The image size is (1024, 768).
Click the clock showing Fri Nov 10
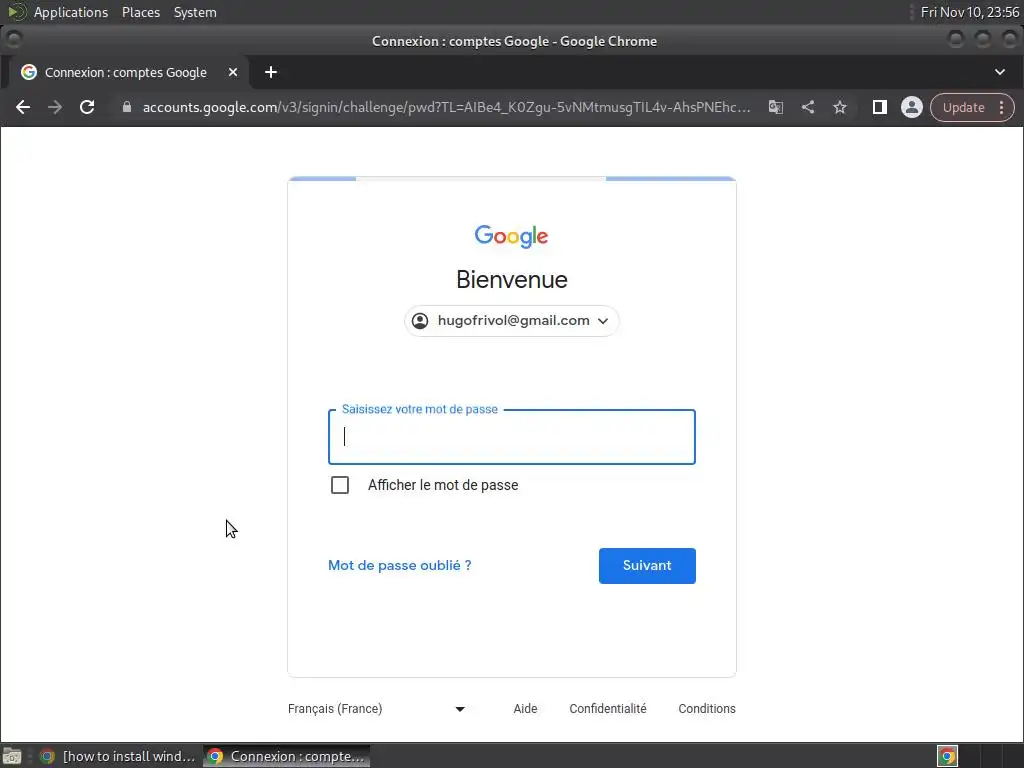pos(969,12)
